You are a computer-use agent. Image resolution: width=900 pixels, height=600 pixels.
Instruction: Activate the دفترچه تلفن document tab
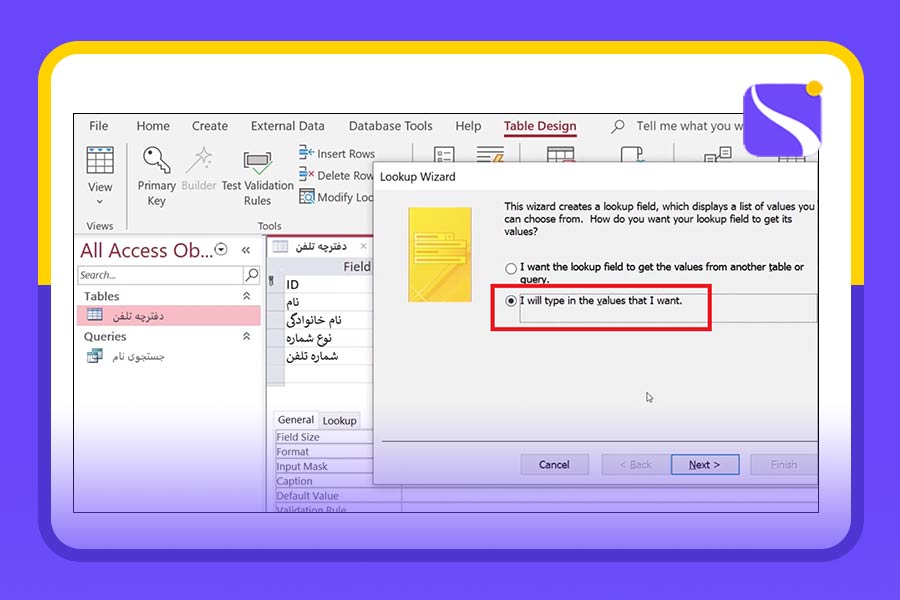tap(320, 246)
